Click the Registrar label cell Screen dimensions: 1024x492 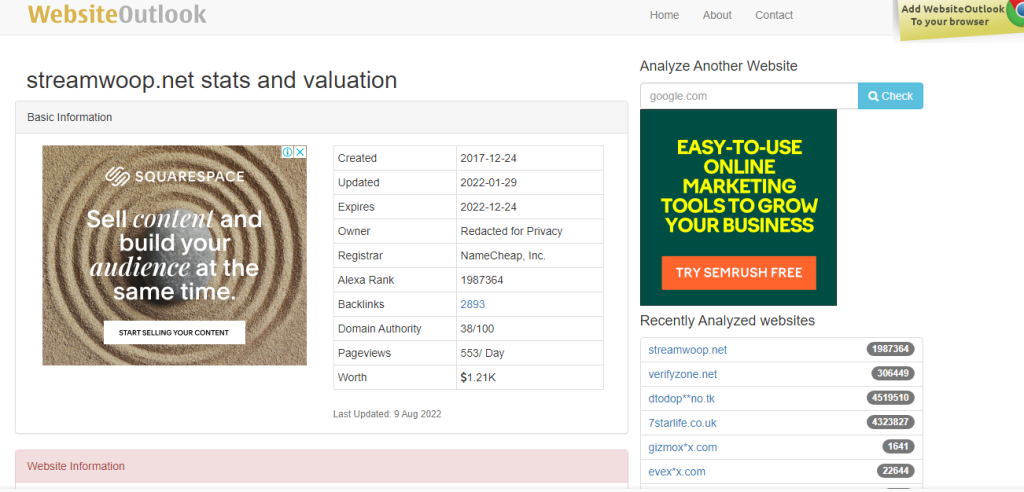tap(394, 255)
